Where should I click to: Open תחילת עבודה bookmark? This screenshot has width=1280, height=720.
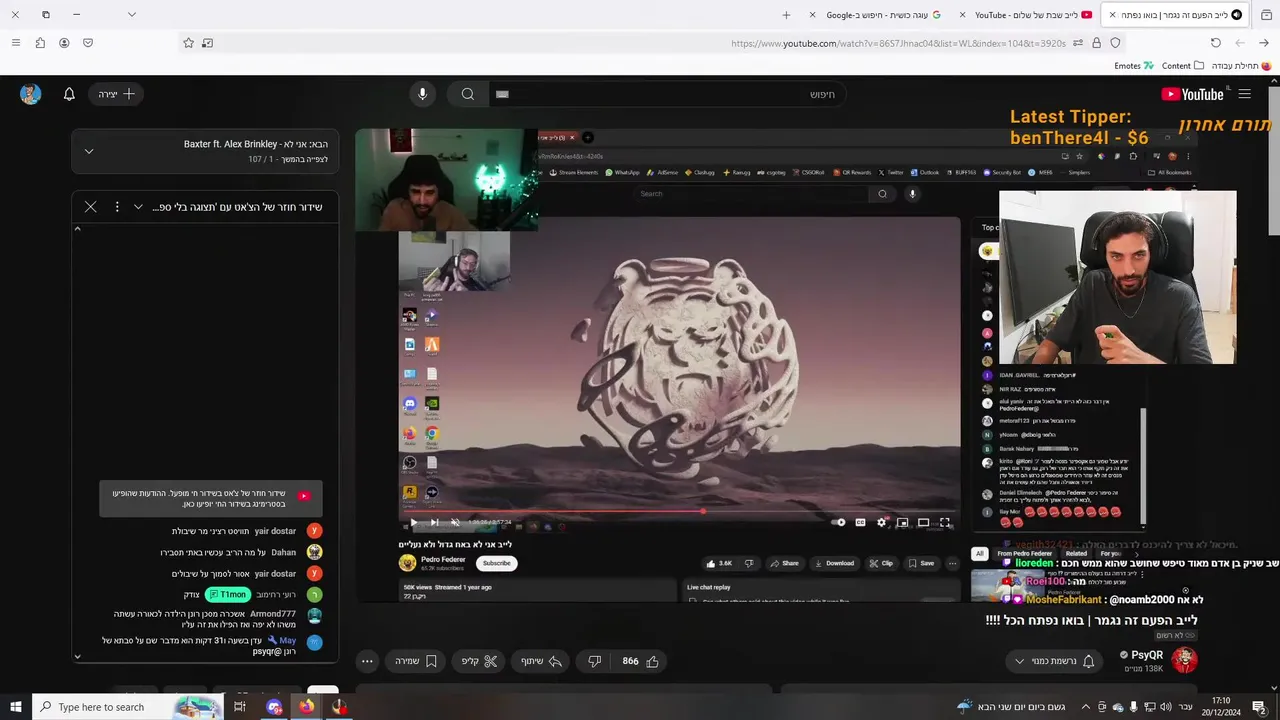pos(1241,66)
